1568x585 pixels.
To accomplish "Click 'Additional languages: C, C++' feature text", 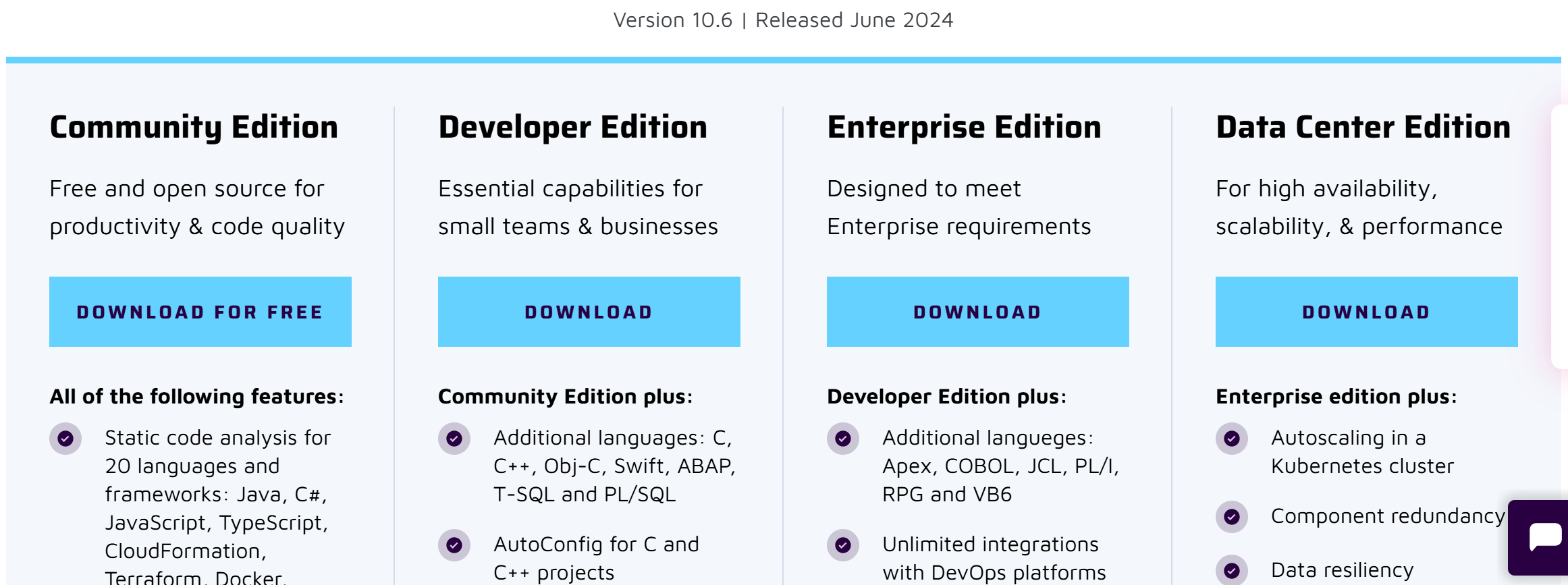I will coord(614,466).
